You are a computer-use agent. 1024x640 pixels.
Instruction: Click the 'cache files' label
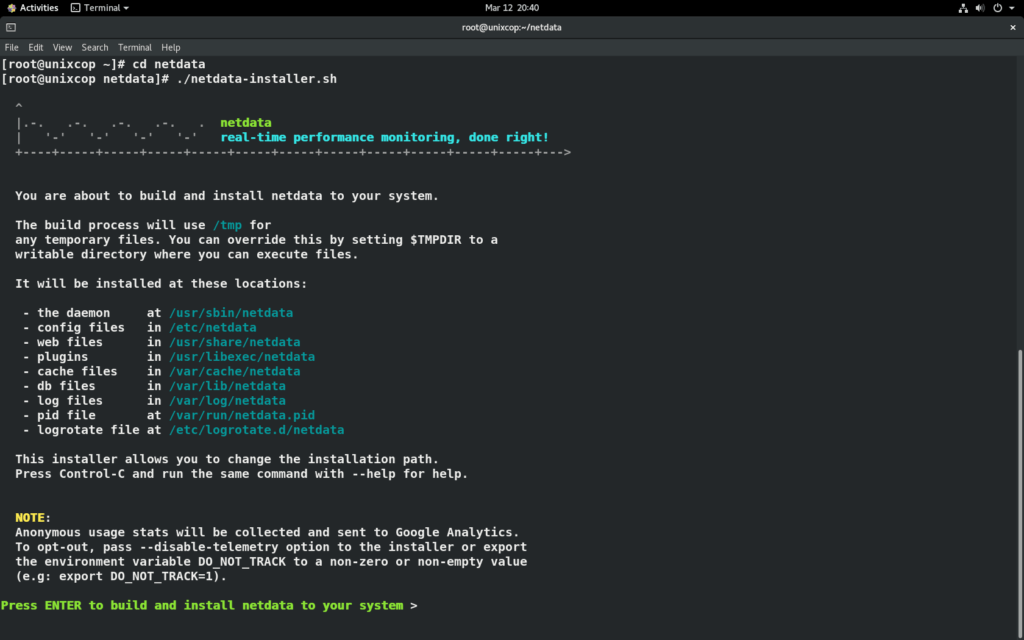pyautogui.click(x=77, y=371)
